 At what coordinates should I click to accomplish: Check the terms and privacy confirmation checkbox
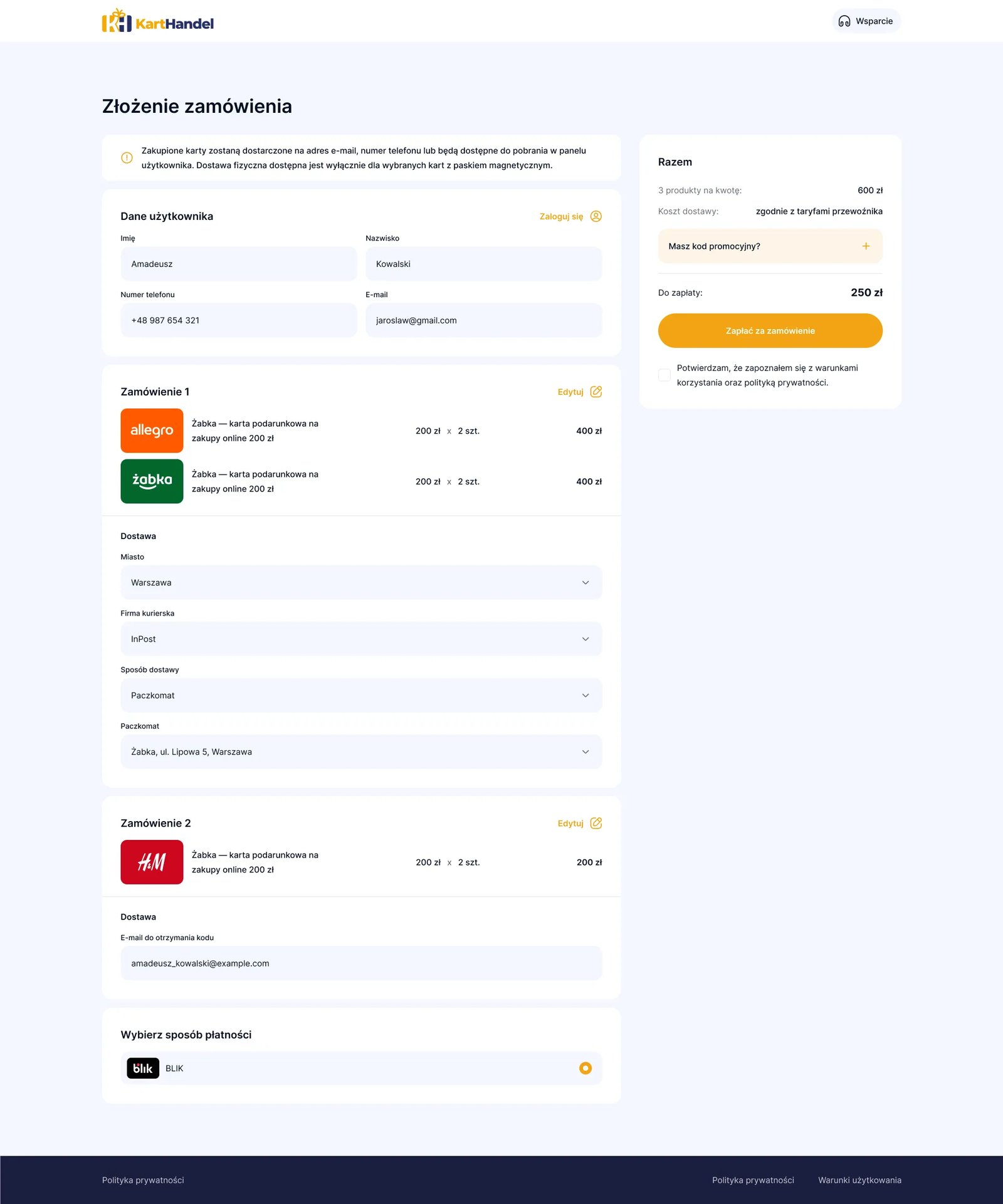(664, 375)
